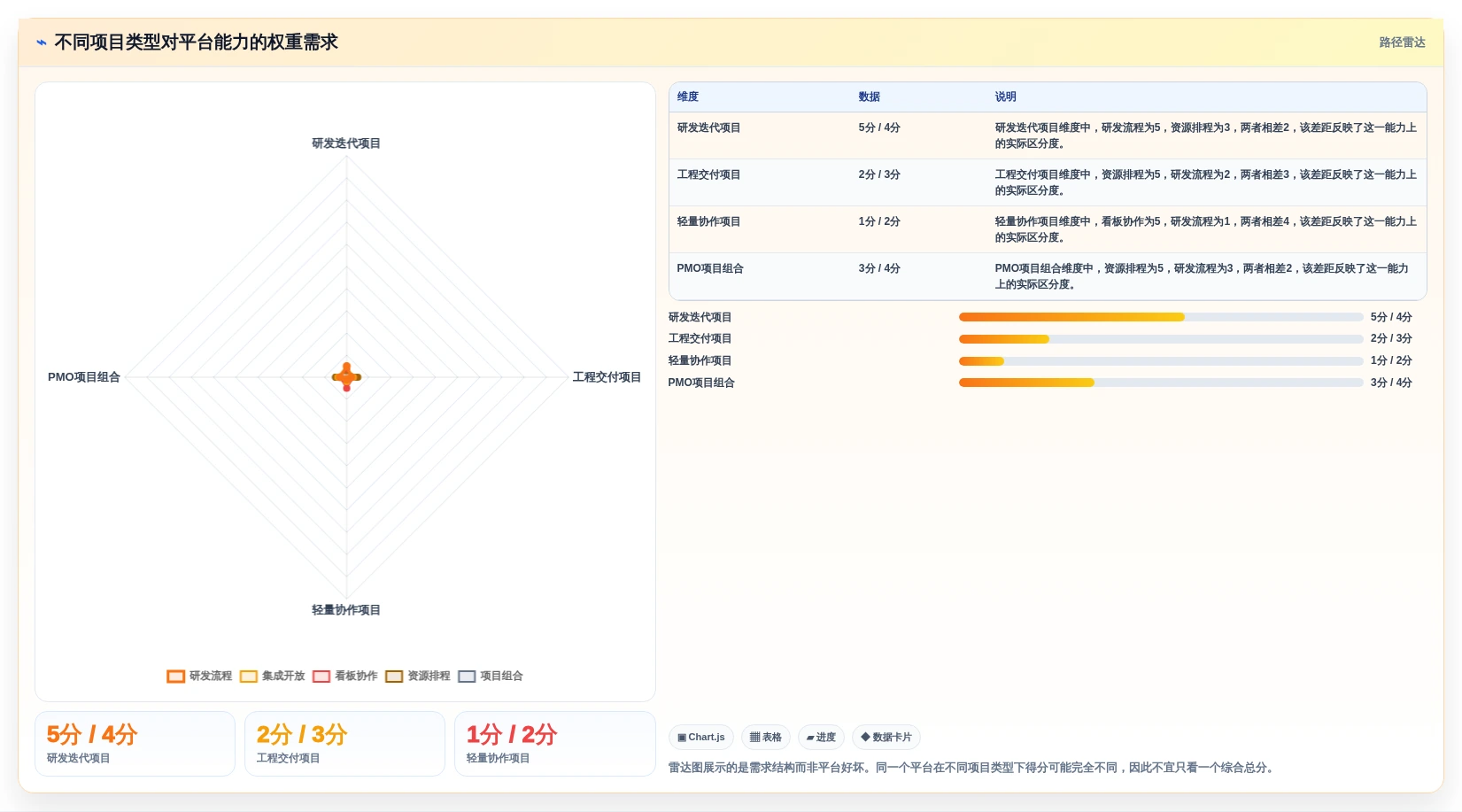The height and width of the screenshot is (812, 1462).
Task: Open the 5分 / 4分 研发迭代项目 stat card
Action: tap(135, 744)
